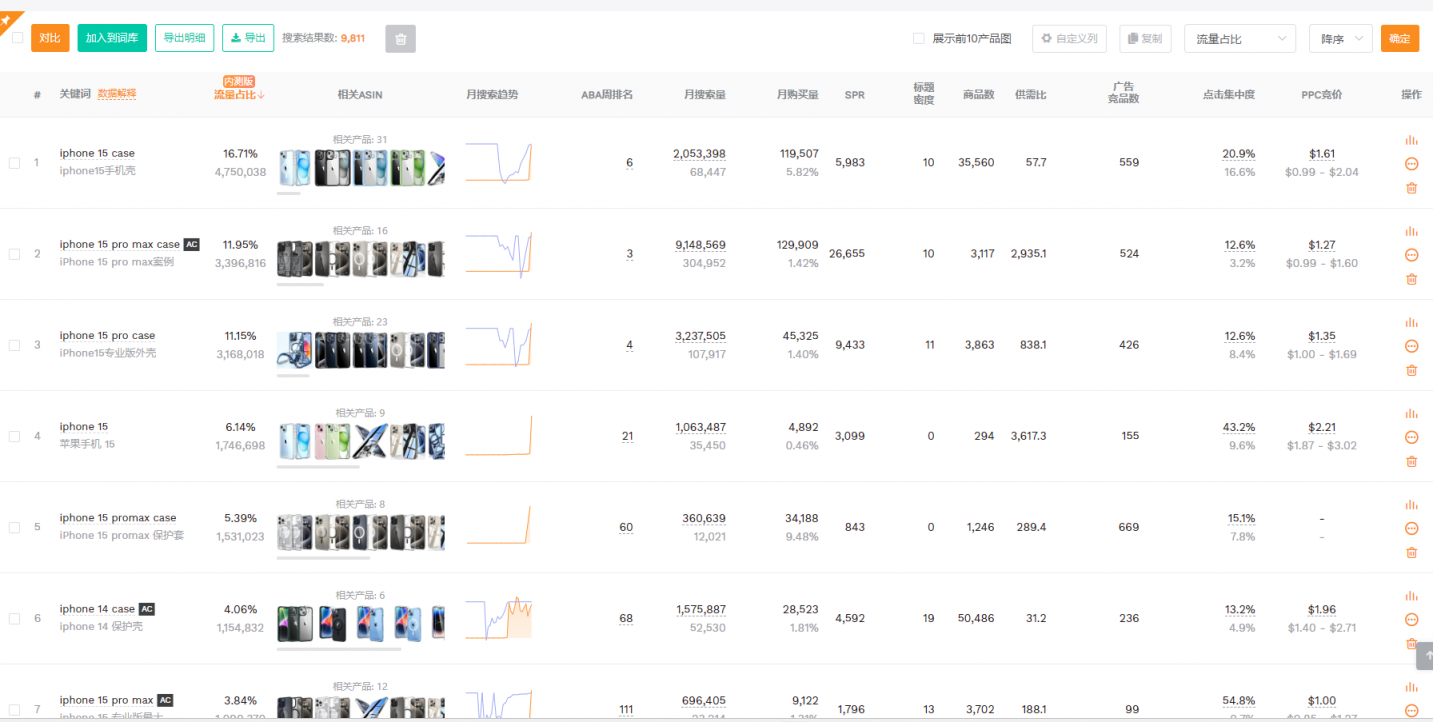Open the 流量占比 sort field dropdown
The image size is (1433, 722).
(x=1240, y=39)
